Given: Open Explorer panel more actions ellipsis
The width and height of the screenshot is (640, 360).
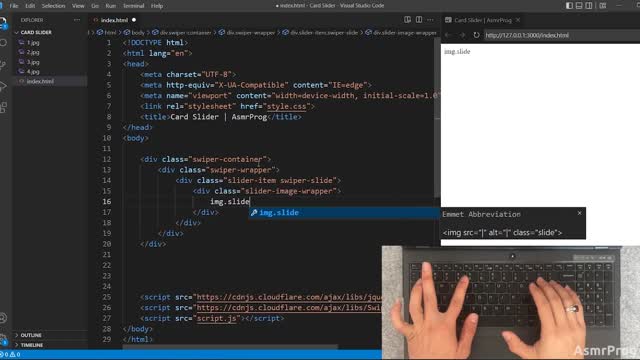Looking at the screenshot, I should 77,20.
